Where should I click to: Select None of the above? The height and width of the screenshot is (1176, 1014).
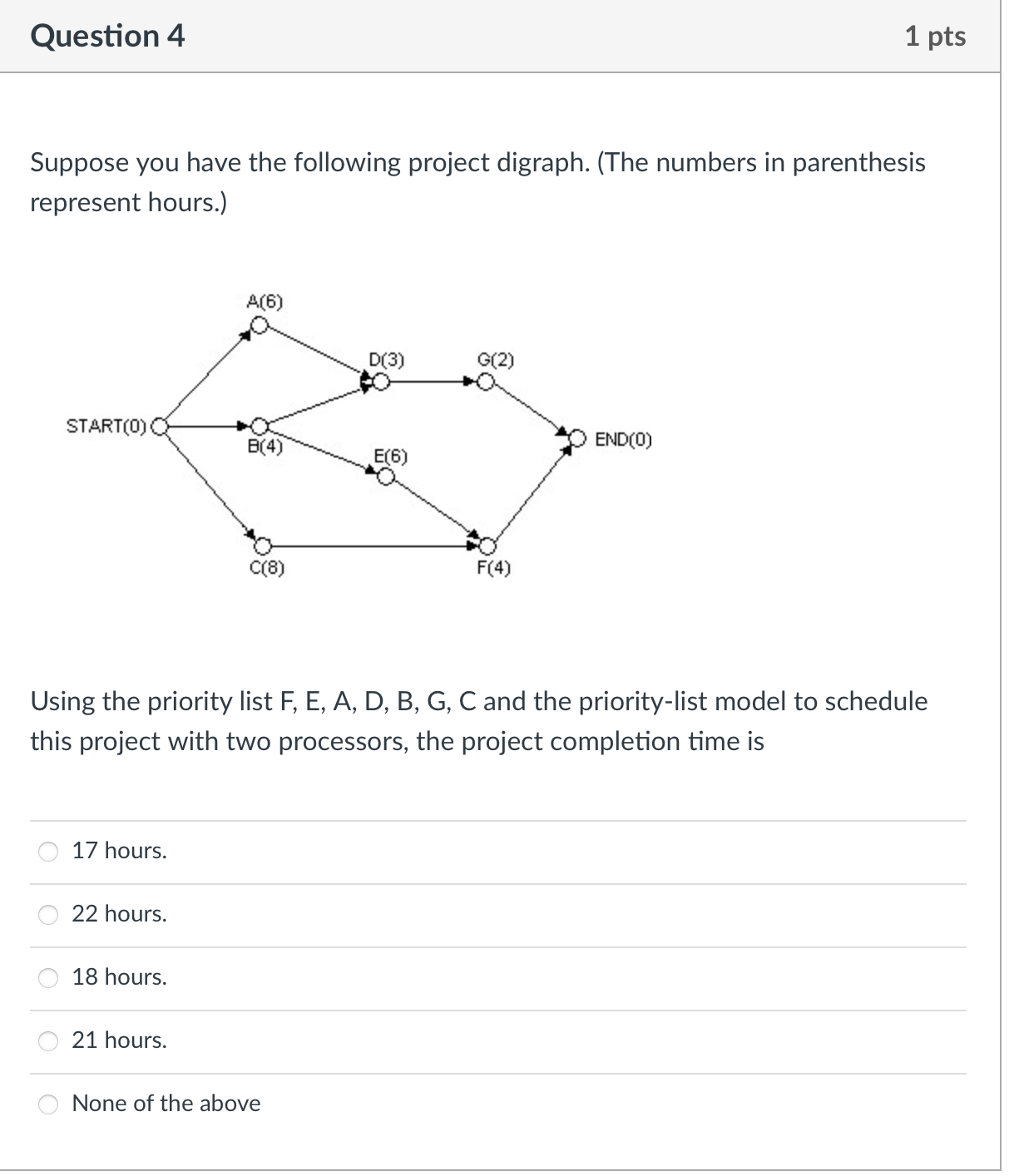48,1104
